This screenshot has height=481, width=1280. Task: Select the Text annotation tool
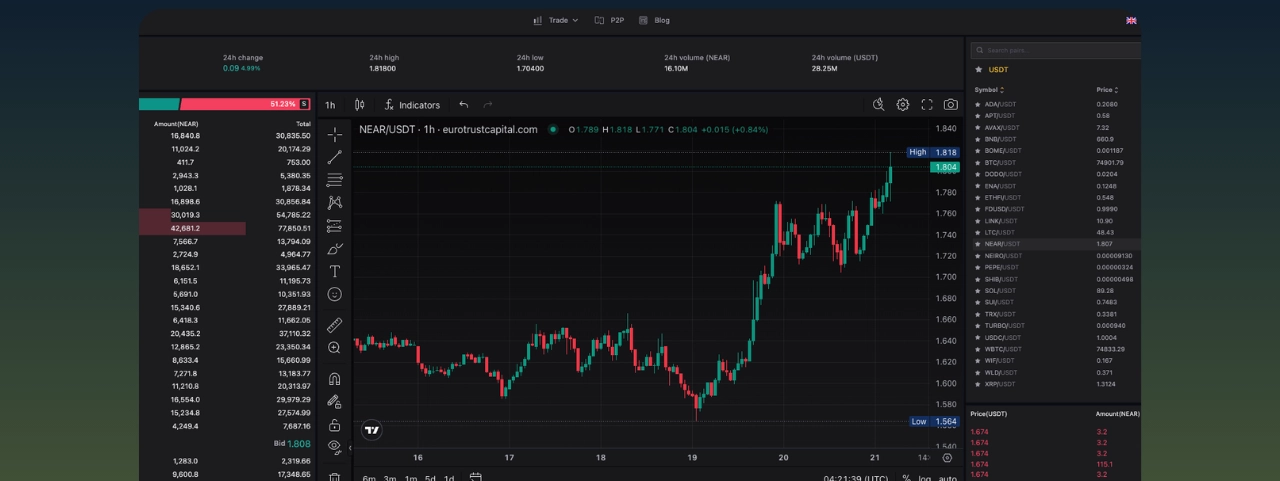(x=335, y=271)
